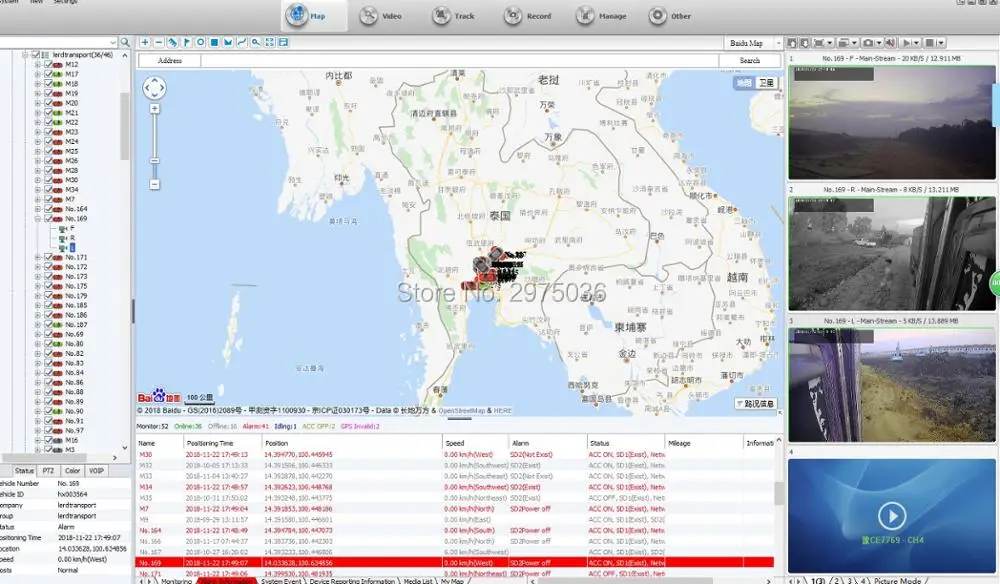The height and width of the screenshot is (584, 1000).
Task: Open the Record module
Action: [527, 16]
